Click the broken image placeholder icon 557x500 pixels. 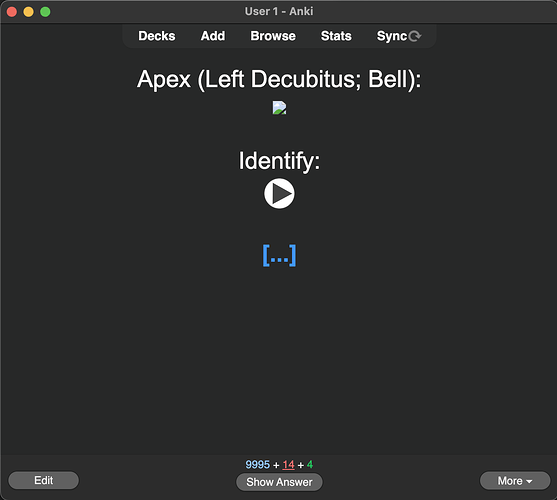pyautogui.click(x=279, y=108)
